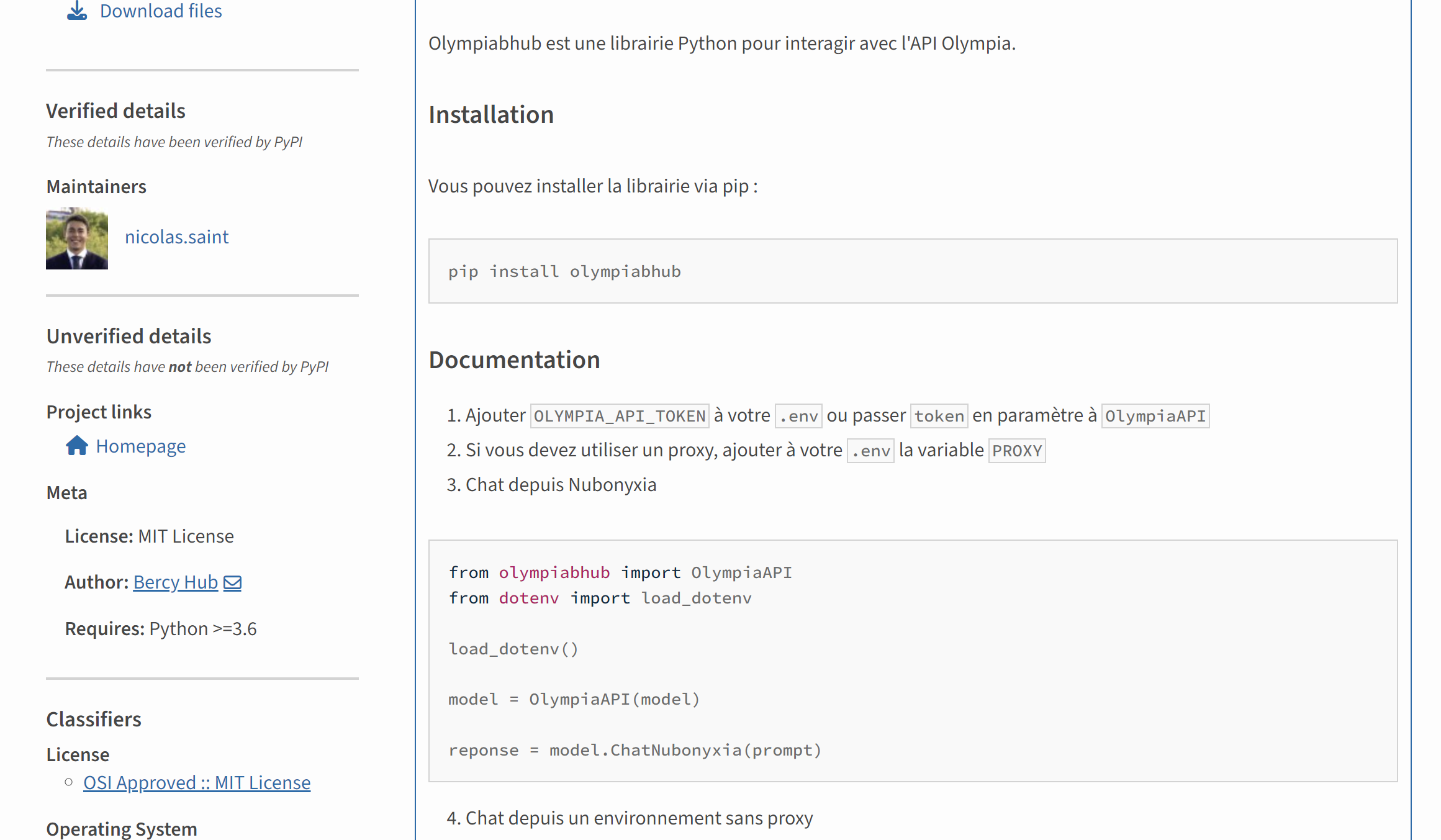Open the nicolas.saint maintainer profile link

[x=176, y=237]
